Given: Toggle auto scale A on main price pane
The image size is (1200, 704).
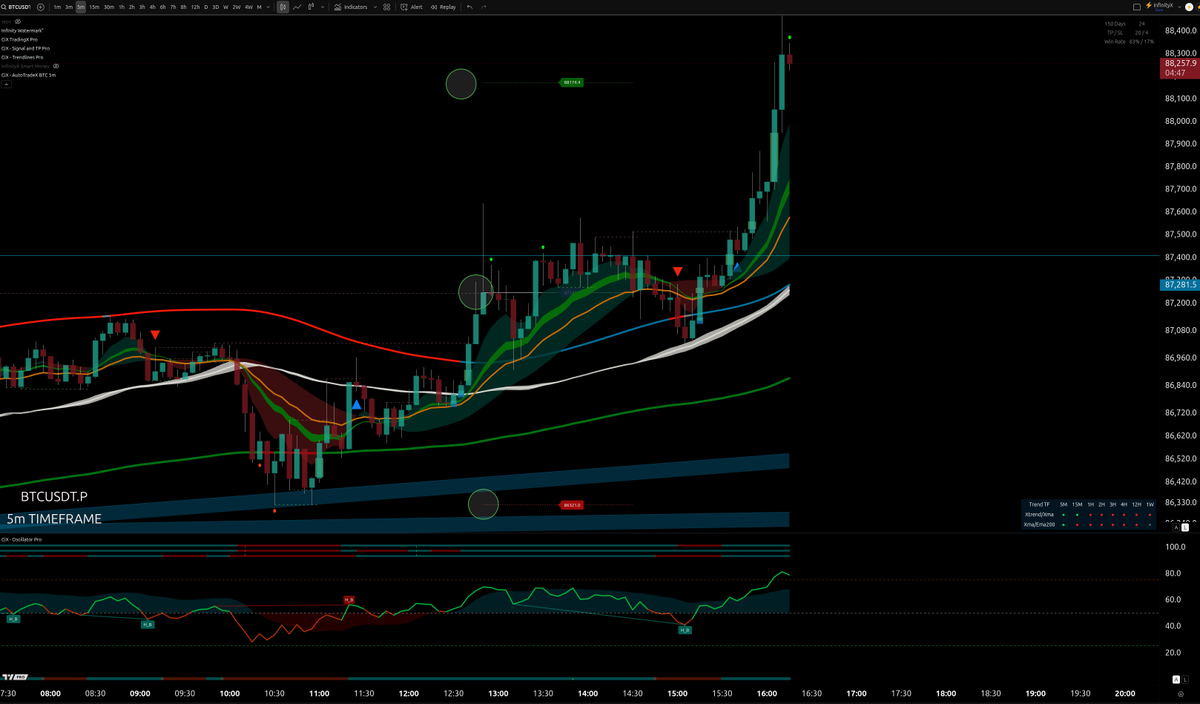Looking at the screenshot, I should coord(1174,526).
